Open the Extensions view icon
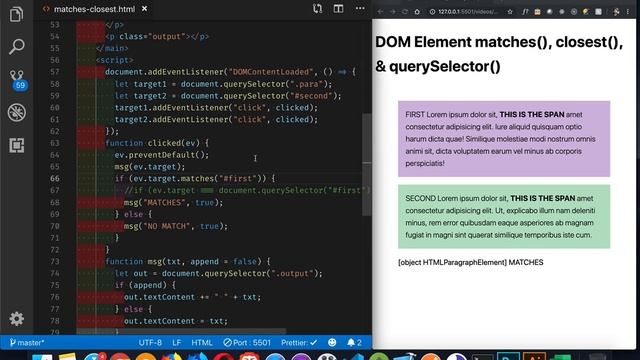The height and width of the screenshot is (360, 640). (x=17, y=145)
